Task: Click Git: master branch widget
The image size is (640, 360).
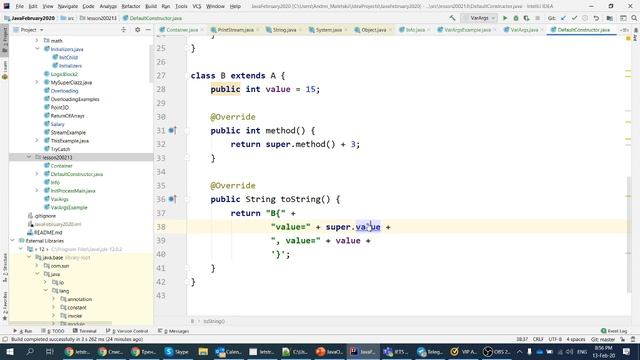Action: [602, 339]
